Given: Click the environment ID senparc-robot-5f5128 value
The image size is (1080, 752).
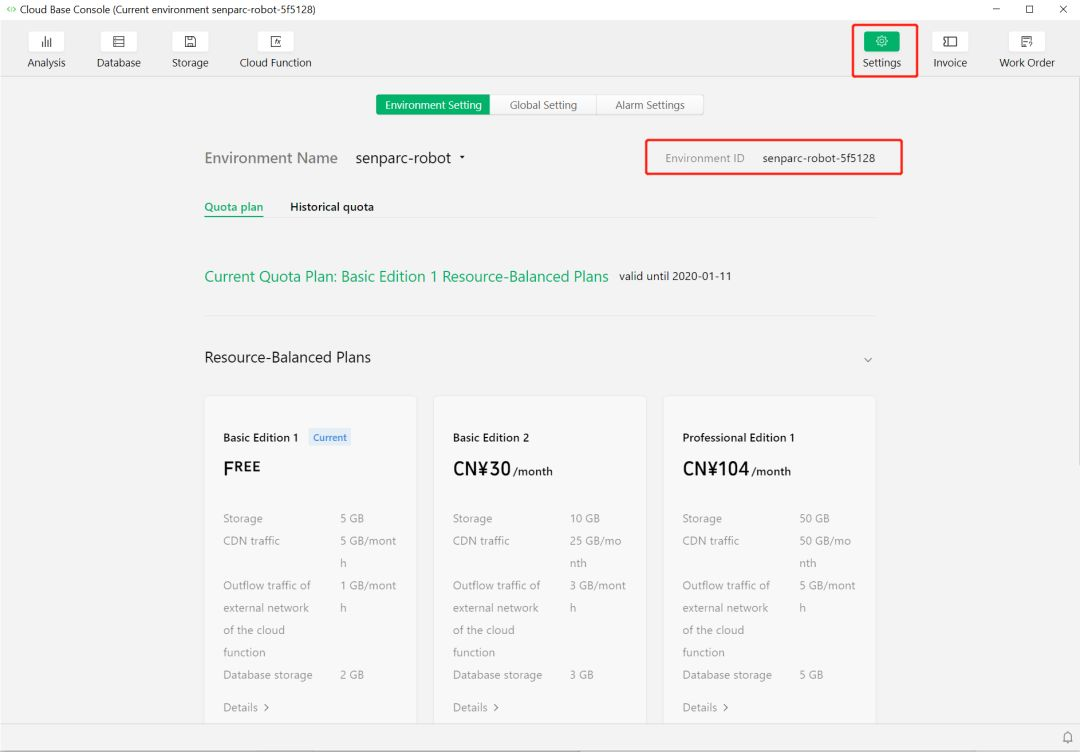Looking at the screenshot, I should point(818,158).
